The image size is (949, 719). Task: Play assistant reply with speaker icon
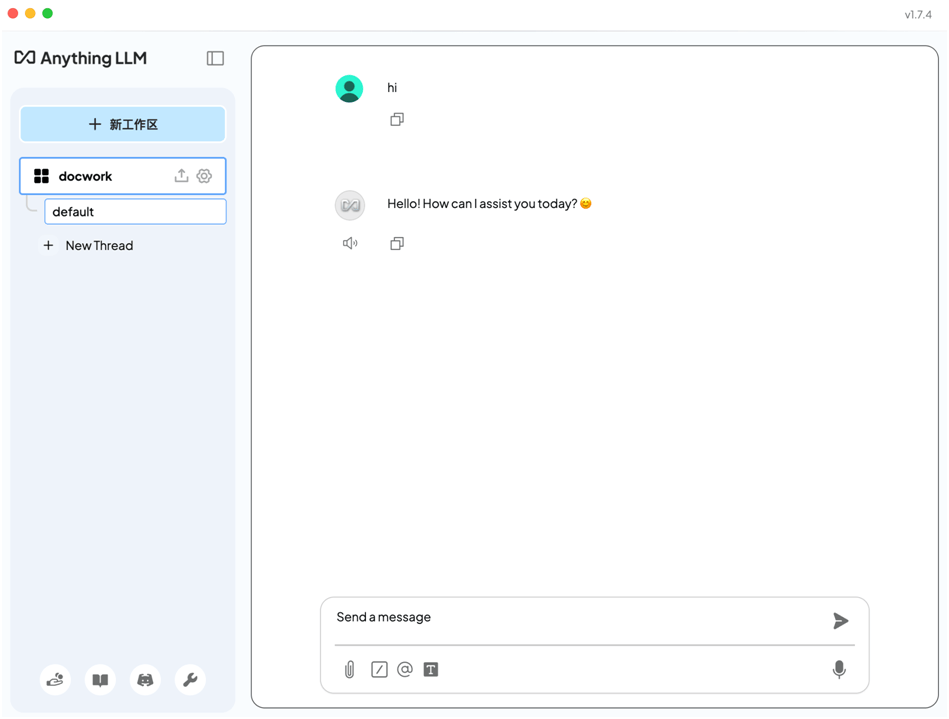point(350,243)
